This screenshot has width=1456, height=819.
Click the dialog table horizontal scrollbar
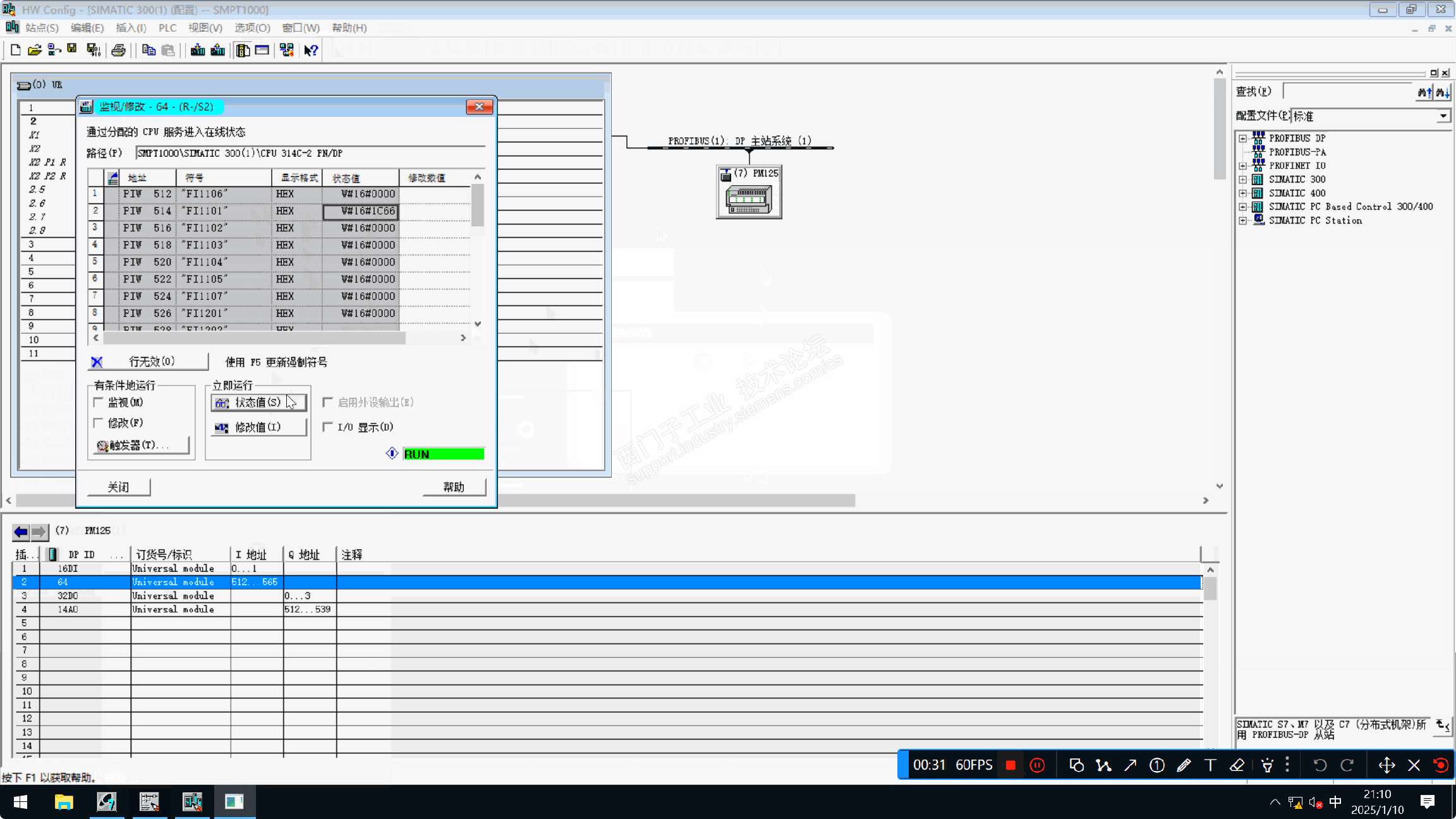[x=254, y=338]
